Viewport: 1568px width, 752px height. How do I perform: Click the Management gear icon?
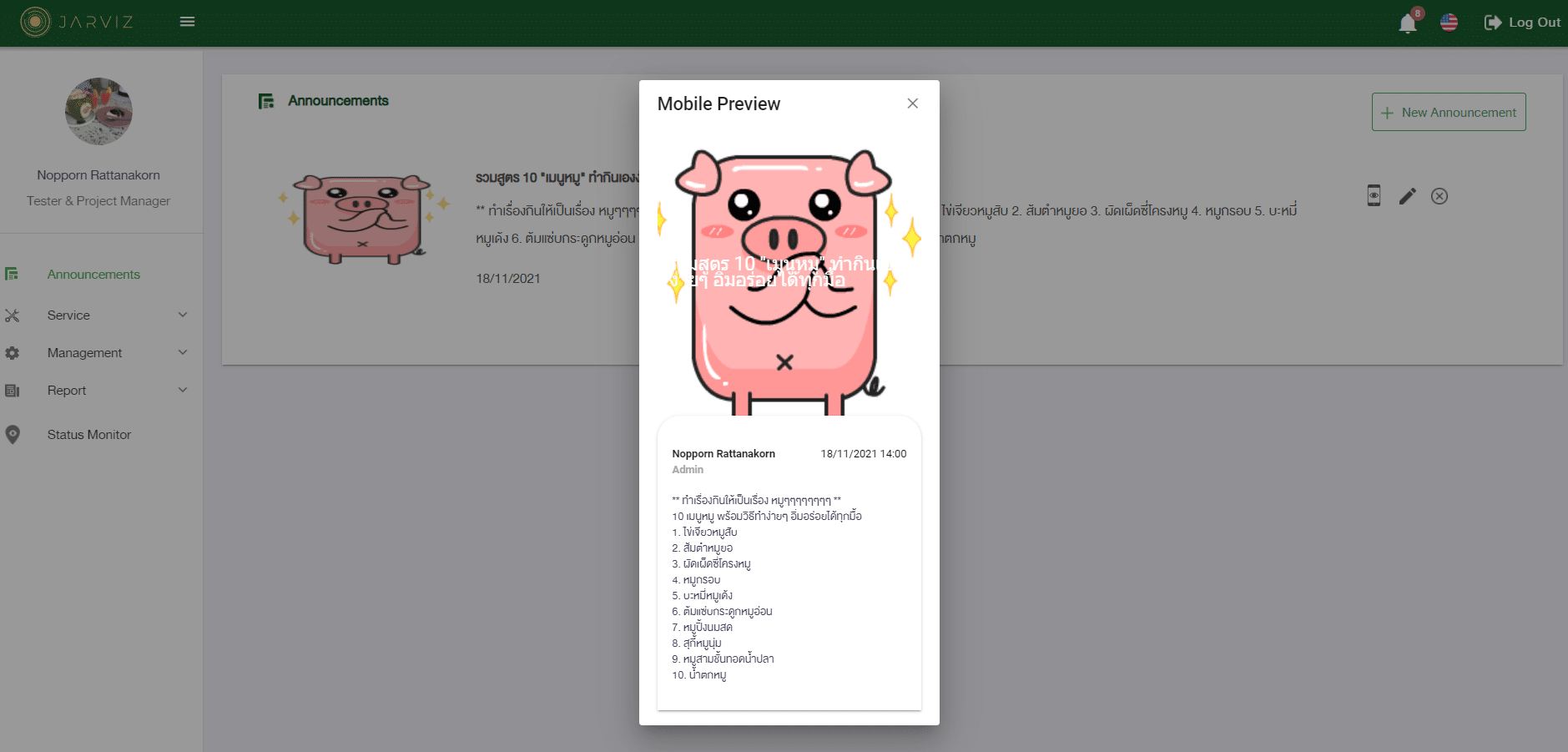pyautogui.click(x=13, y=353)
